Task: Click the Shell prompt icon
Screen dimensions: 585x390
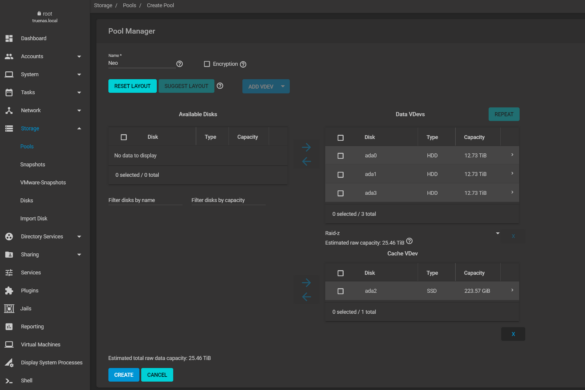Action: 9,381
